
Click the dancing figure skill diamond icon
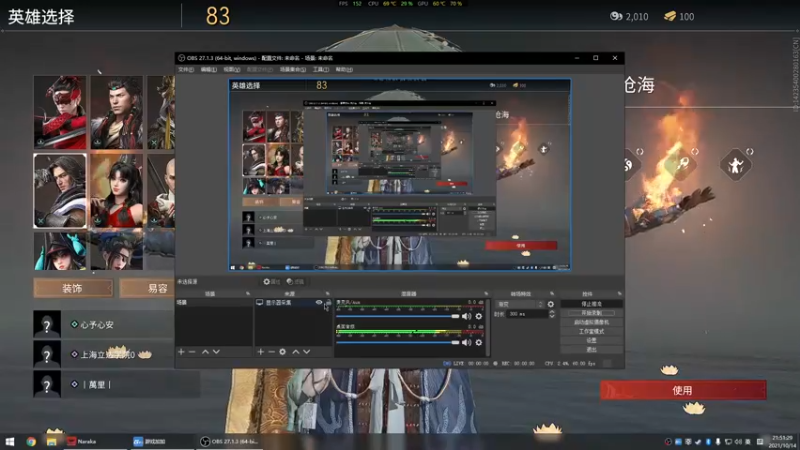coord(735,165)
